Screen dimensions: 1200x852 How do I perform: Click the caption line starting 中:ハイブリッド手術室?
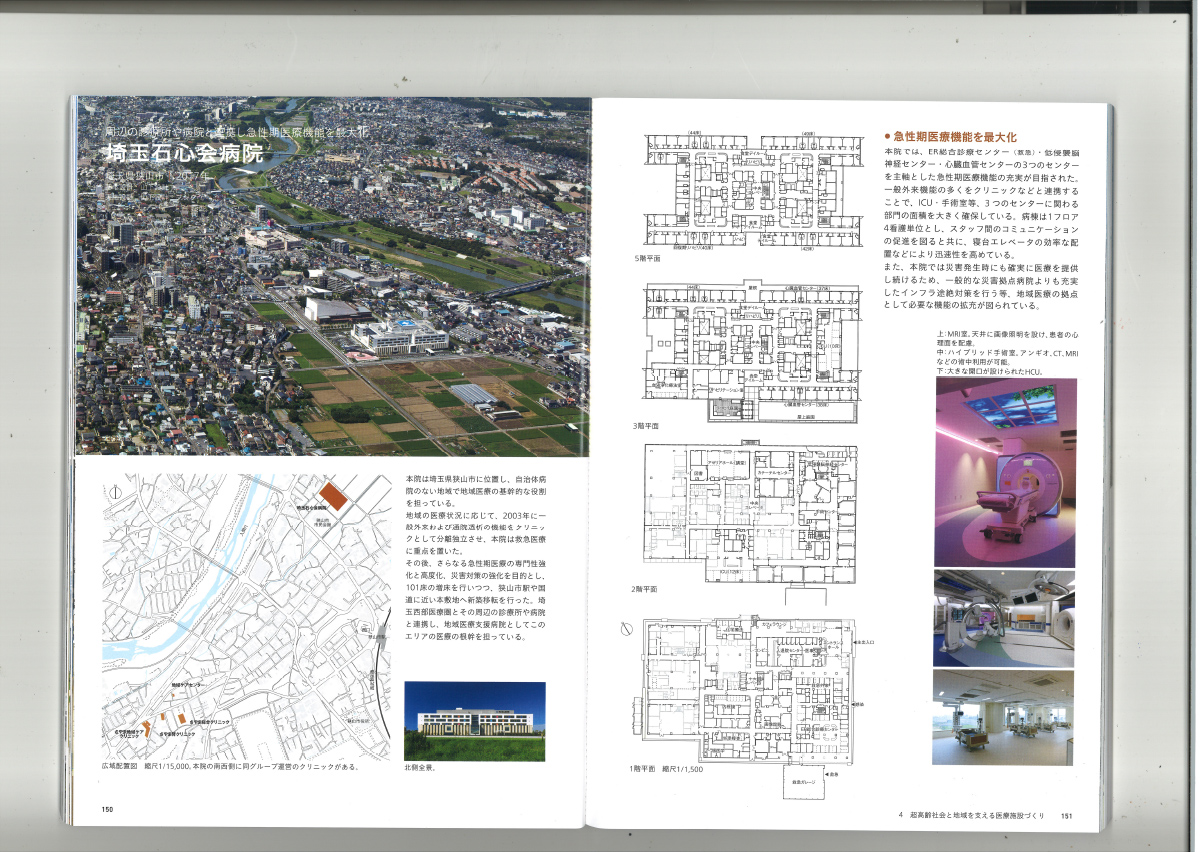[1007, 354]
